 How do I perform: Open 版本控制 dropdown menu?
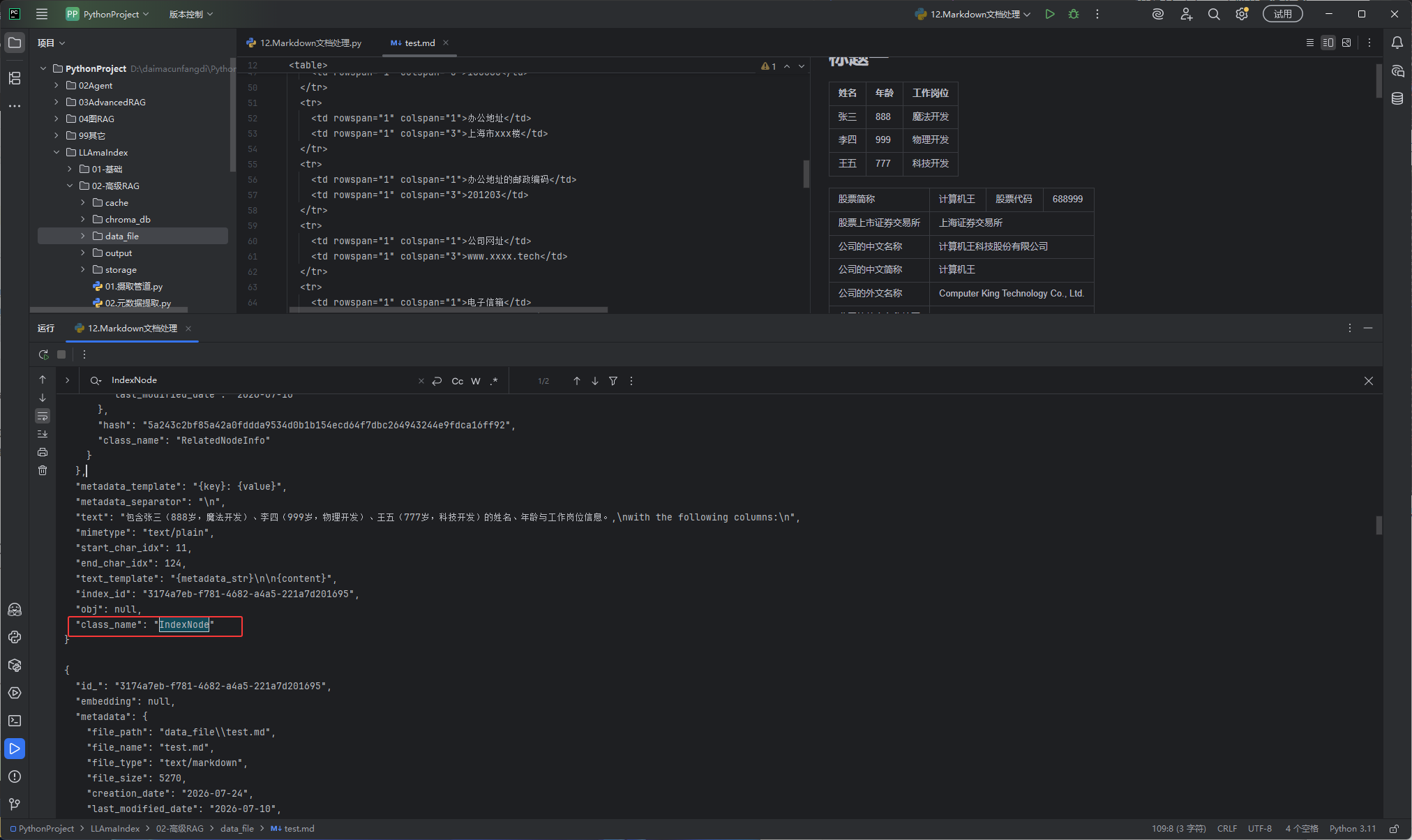[190, 14]
